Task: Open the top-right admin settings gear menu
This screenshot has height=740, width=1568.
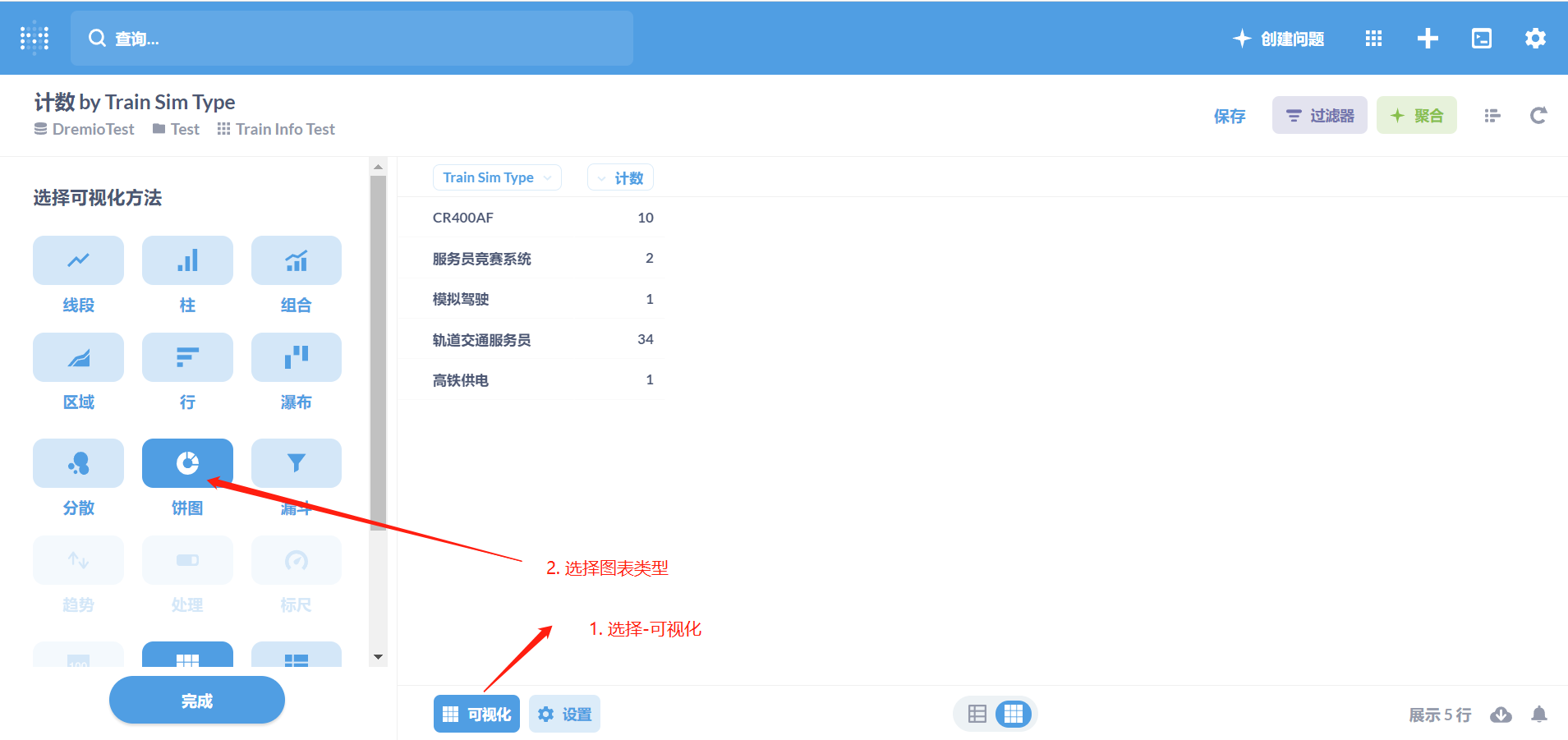Action: click(1535, 38)
